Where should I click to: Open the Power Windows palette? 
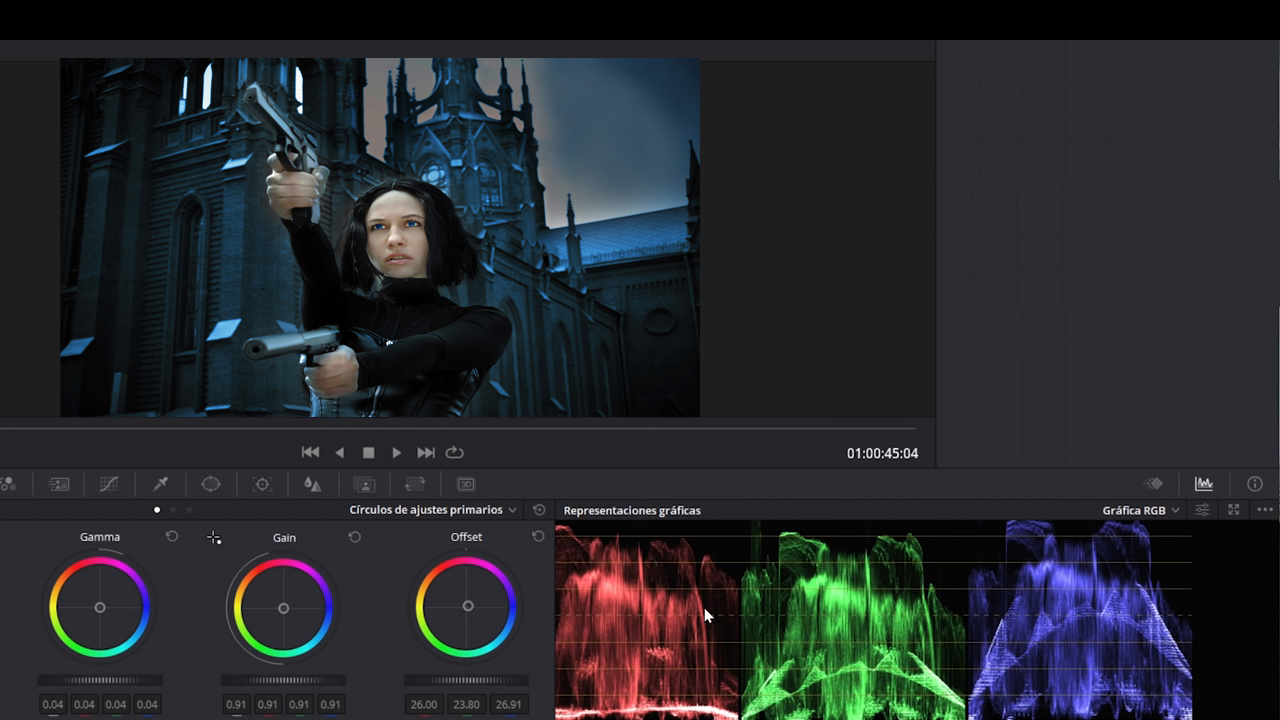[211, 484]
